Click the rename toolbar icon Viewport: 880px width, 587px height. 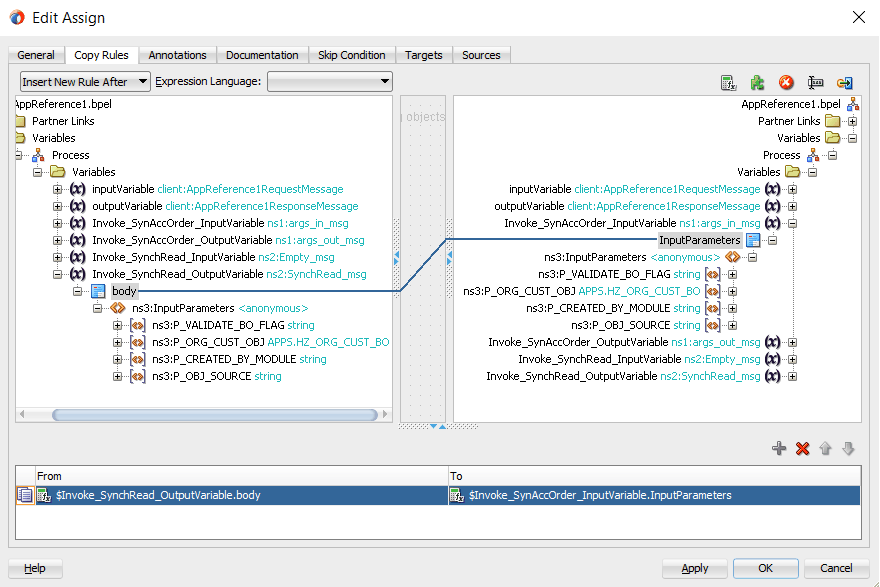coord(815,83)
